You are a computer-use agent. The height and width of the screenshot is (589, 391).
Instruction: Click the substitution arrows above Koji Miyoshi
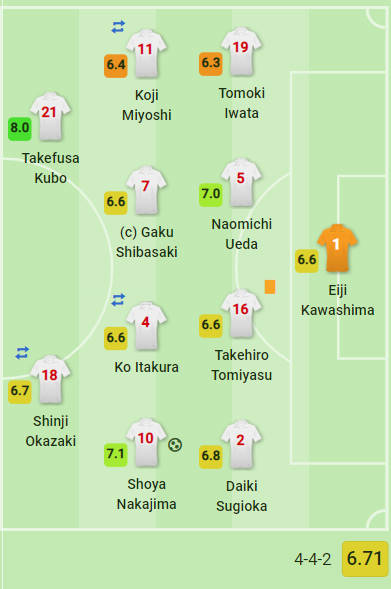118,27
